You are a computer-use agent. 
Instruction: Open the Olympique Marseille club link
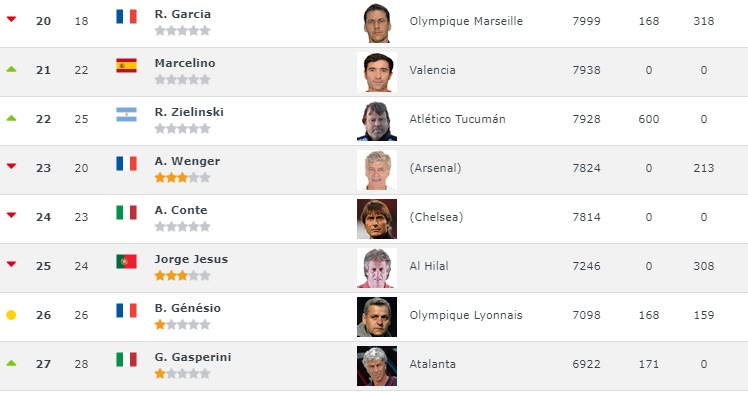click(466, 21)
